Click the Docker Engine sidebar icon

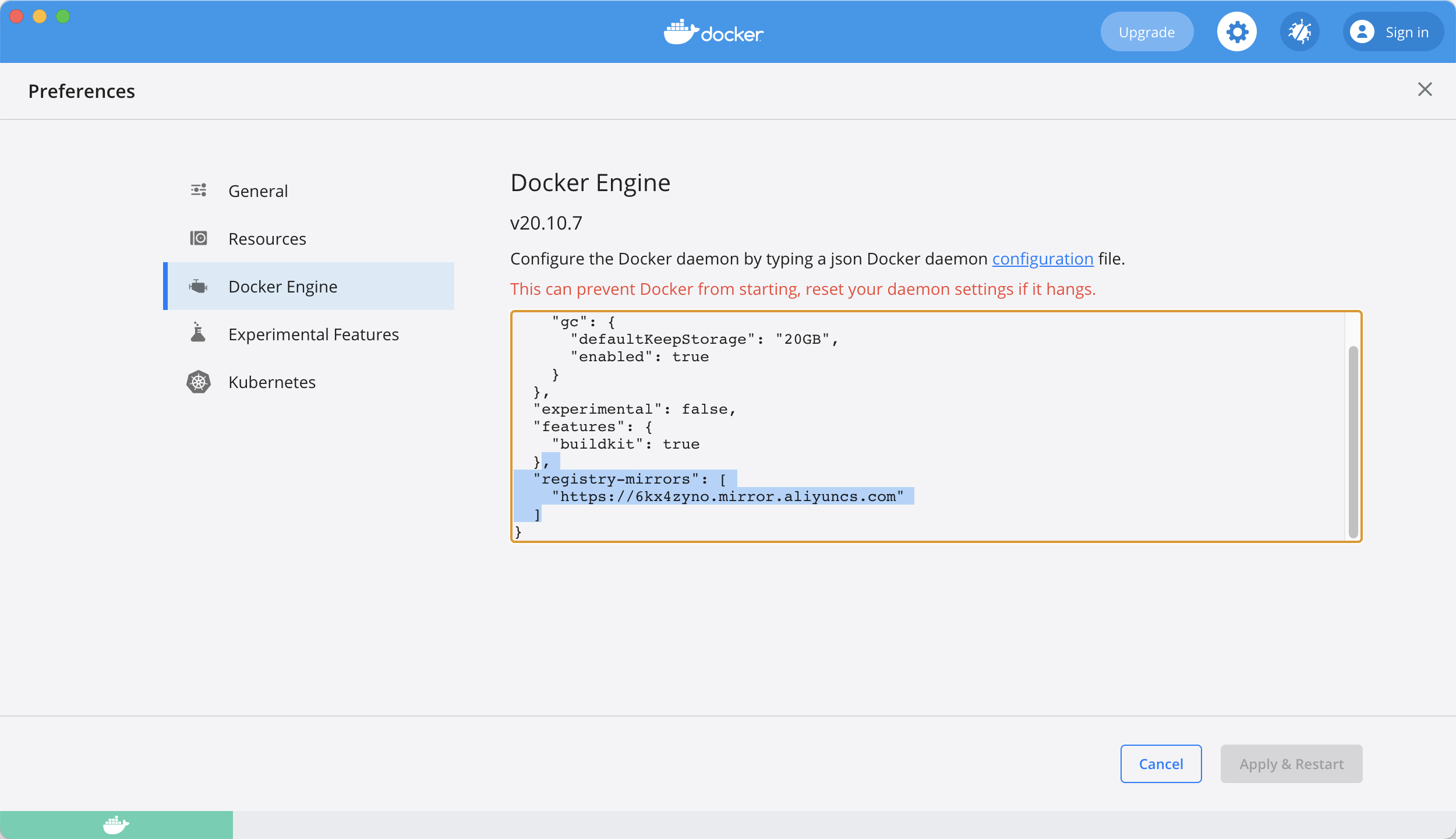[199, 286]
